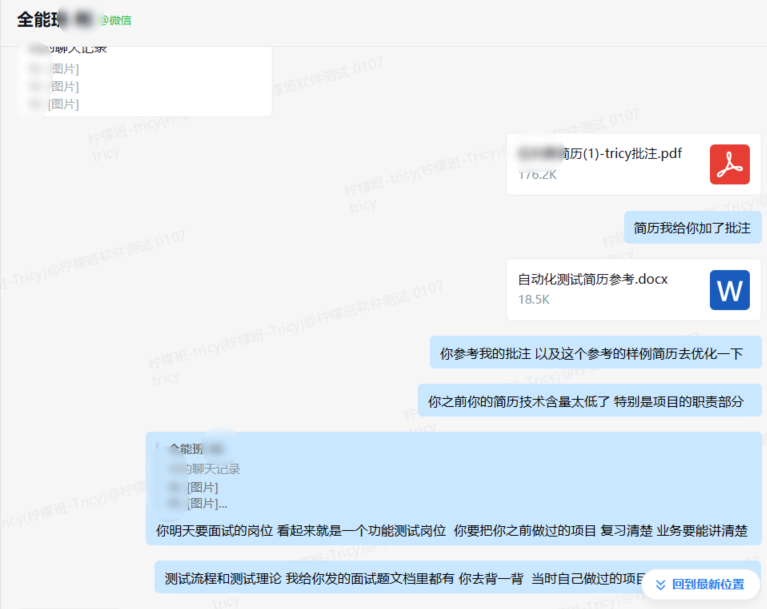Select message 你明天要面试的岗位 text
The width and height of the screenshot is (767, 609).
(451, 531)
